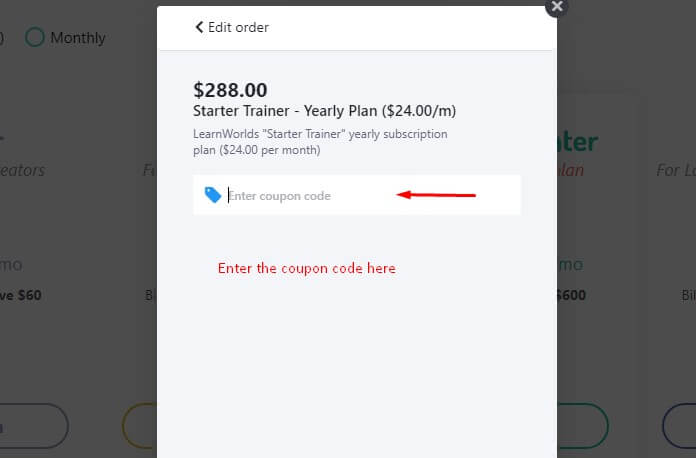The height and width of the screenshot is (458, 696).
Task: Close the order dialog with the X icon
Action: [x=557, y=6]
